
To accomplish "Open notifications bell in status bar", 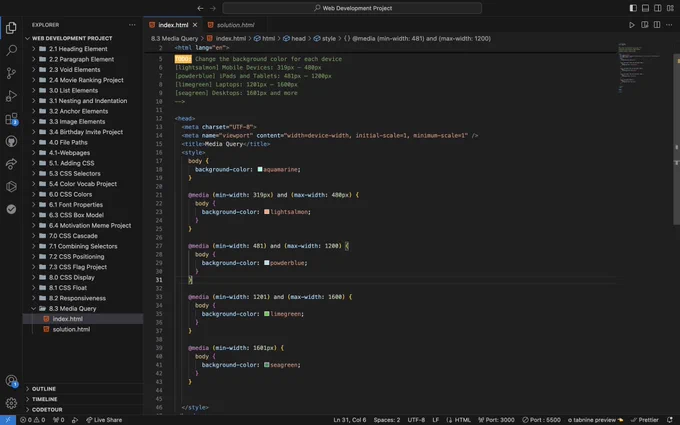I will point(670,420).
